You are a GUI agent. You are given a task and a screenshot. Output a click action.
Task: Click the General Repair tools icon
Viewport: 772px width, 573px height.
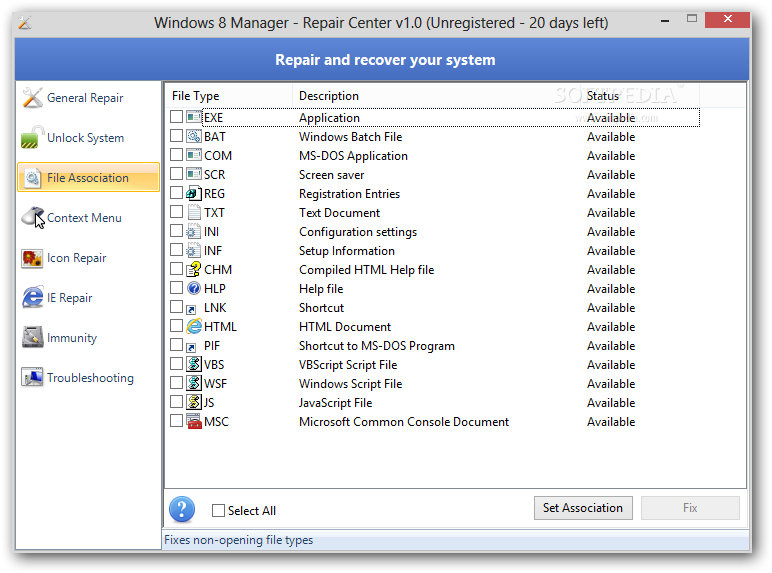click(32, 97)
